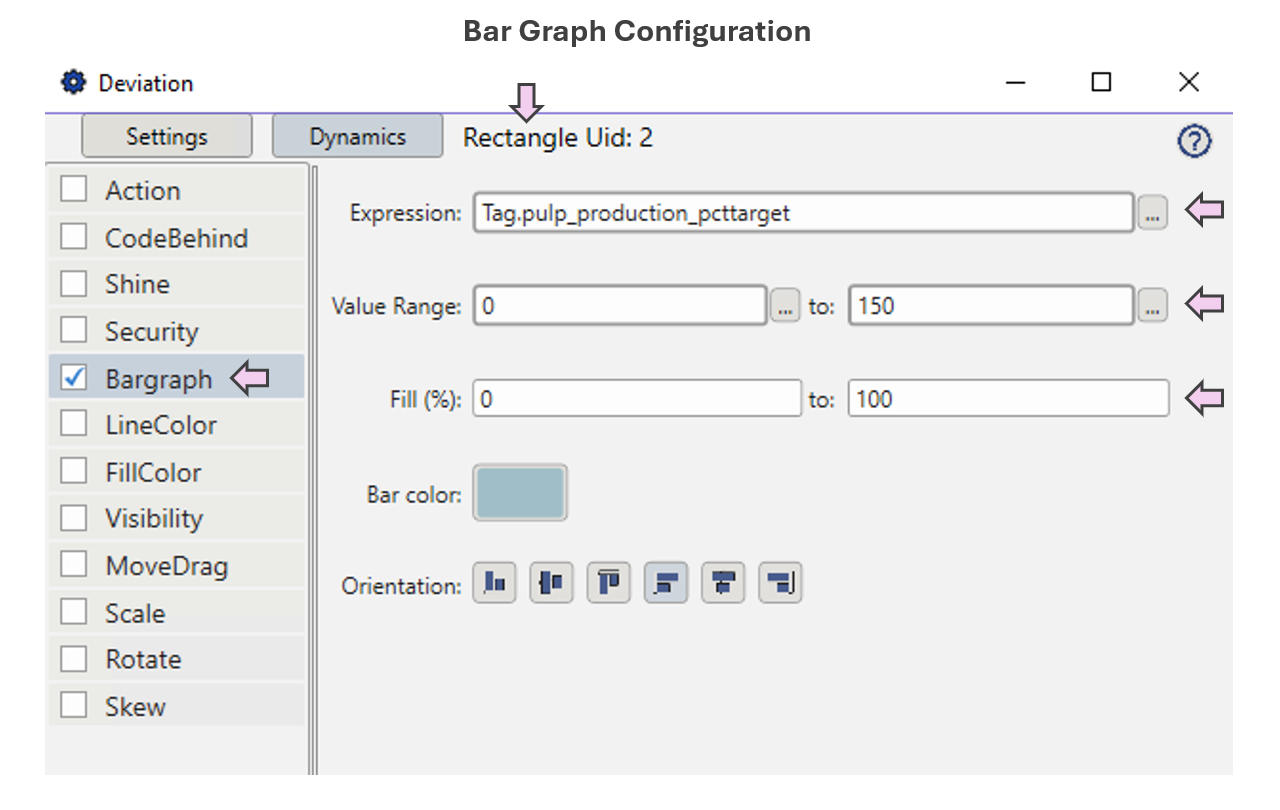Select the sixth Orientation icon (right-aligned bars)
This screenshot has height=810, width=1280.
pos(781,584)
